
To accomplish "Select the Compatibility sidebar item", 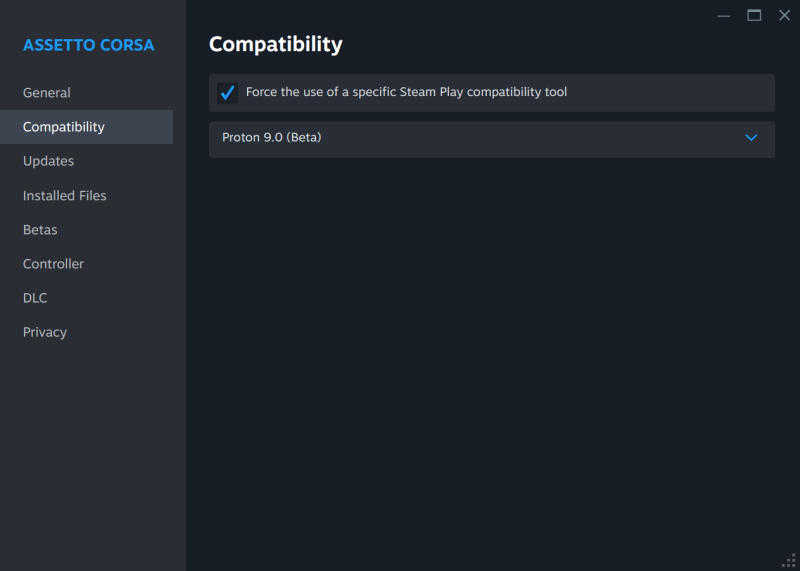I will (64, 127).
